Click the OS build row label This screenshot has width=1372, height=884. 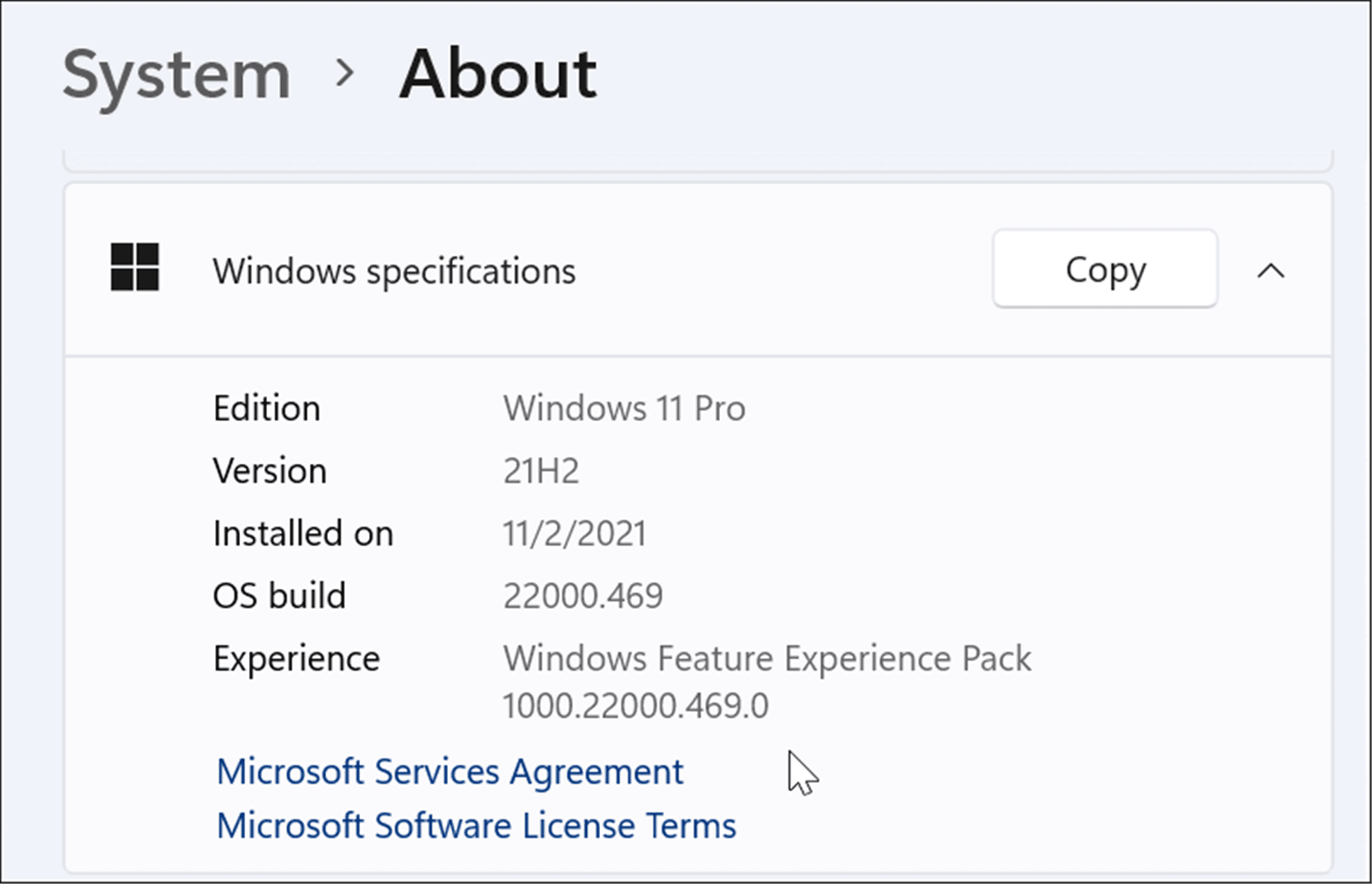click(279, 595)
